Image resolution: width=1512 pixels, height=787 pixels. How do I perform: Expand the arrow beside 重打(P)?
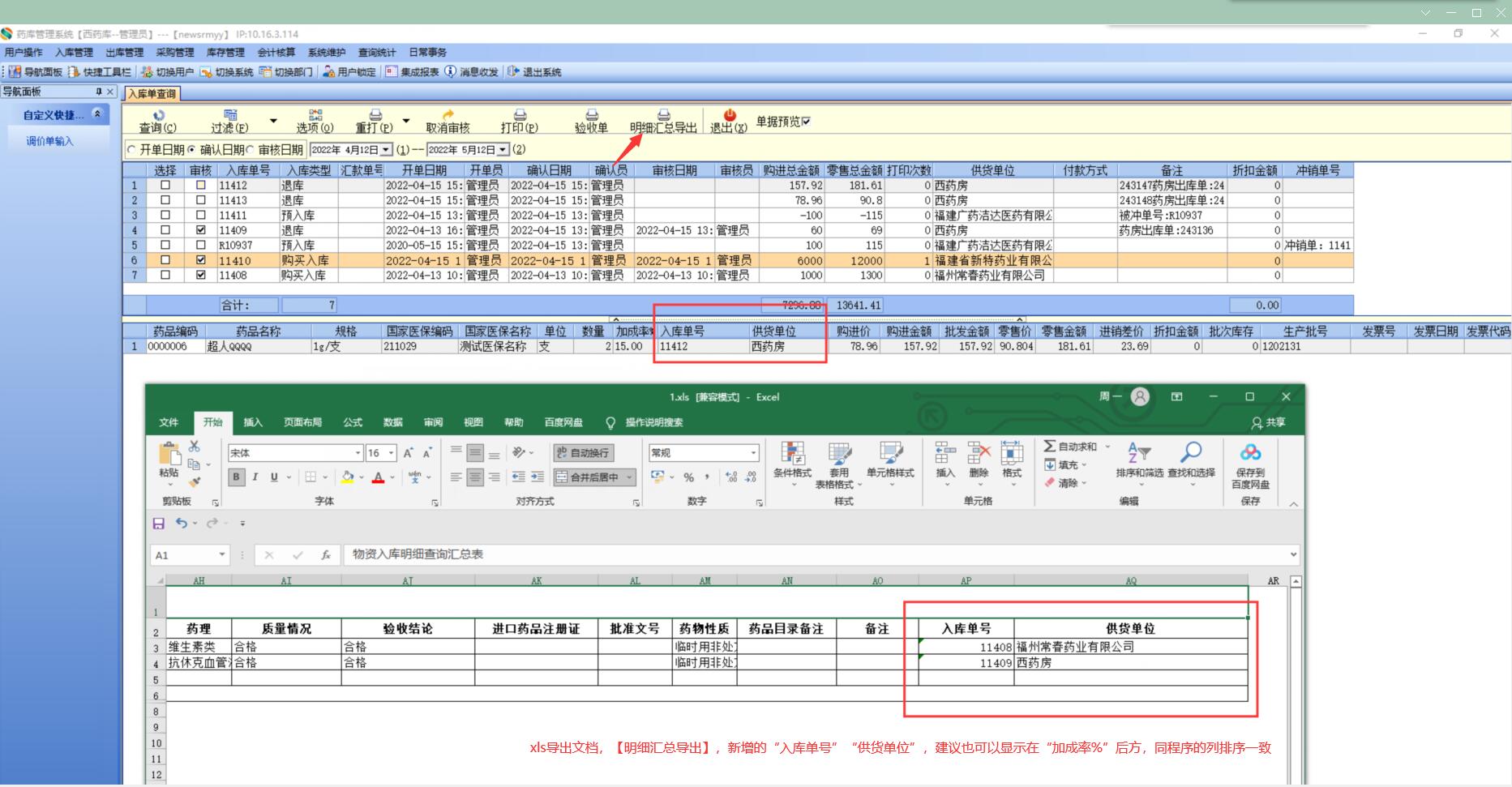[406, 121]
